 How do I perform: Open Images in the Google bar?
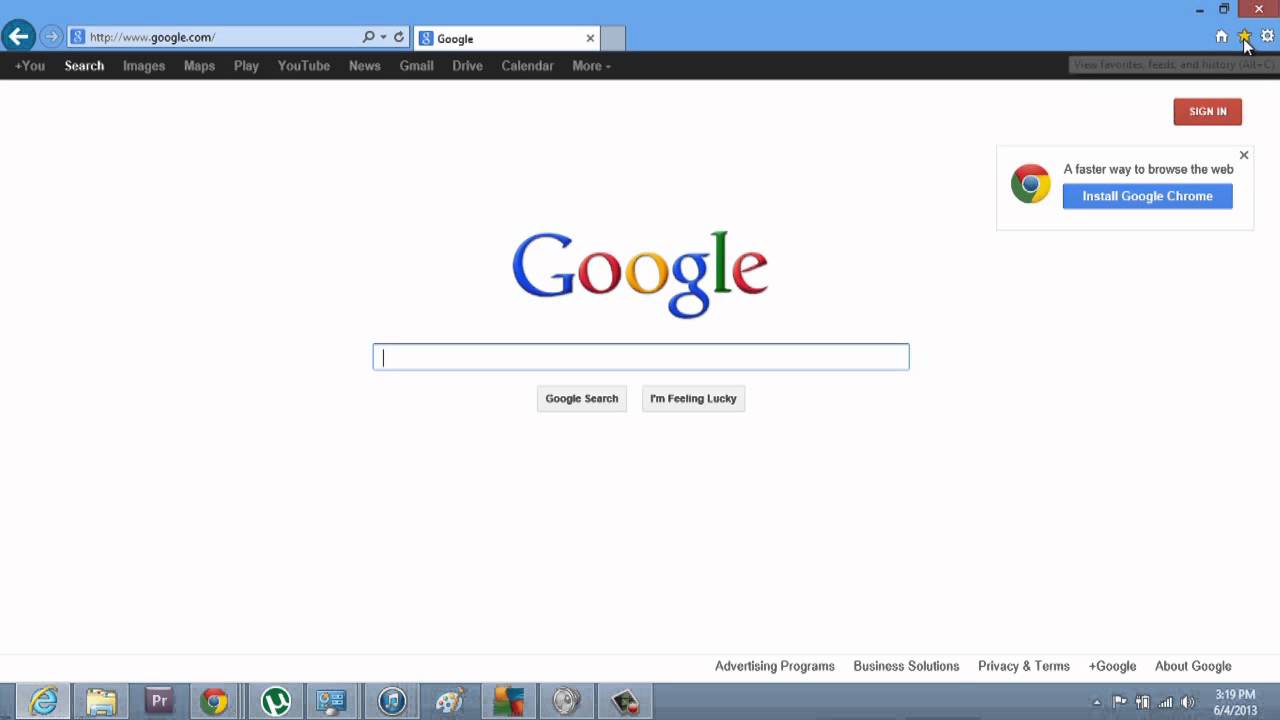pos(144,66)
